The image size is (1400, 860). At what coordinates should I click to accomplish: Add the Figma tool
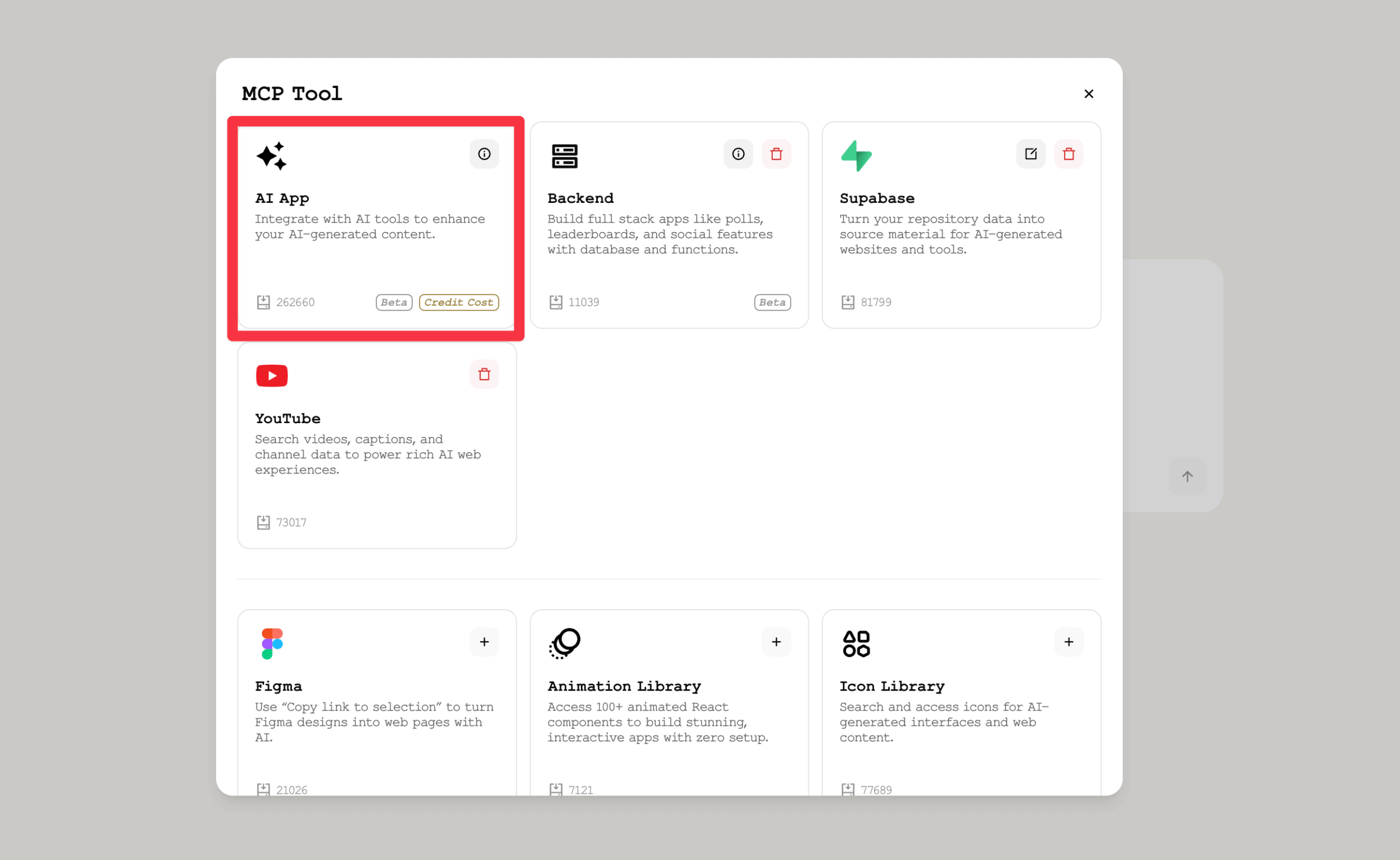pyautogui.click(x=484, y=642)
